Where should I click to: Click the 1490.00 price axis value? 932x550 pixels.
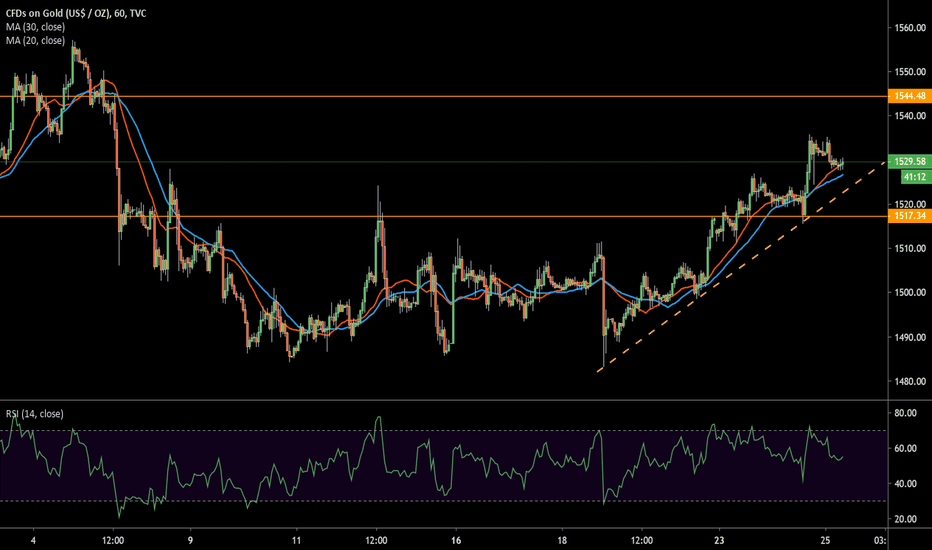910,337
